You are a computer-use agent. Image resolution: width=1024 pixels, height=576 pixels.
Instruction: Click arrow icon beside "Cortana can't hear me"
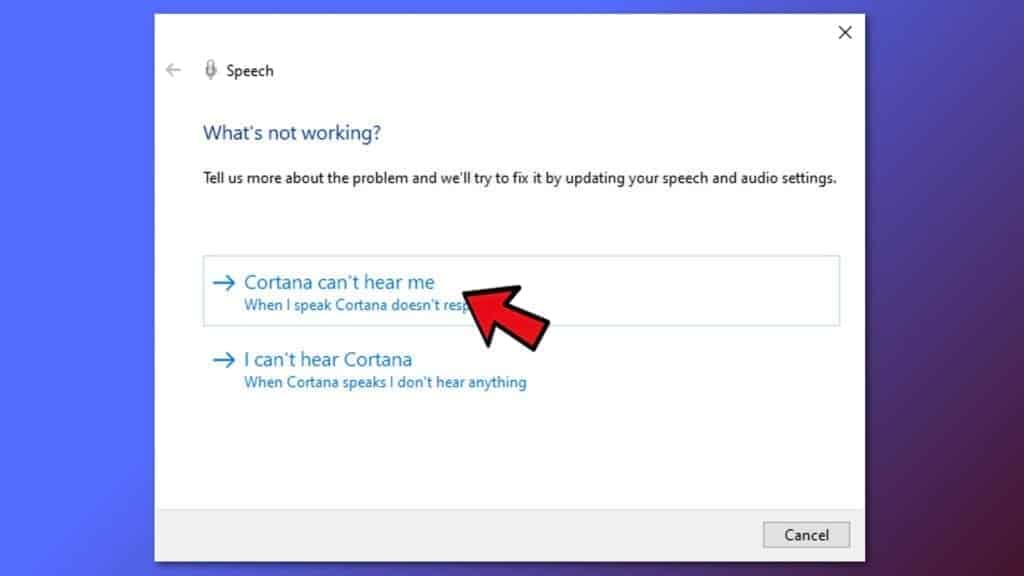coord(223,283)
